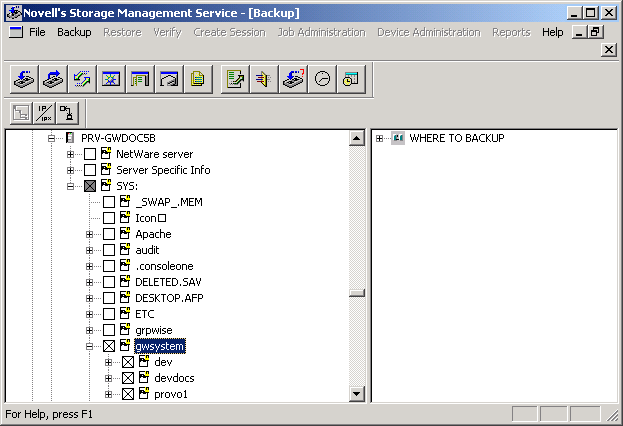This screenshot has width=623, height=426.
Task: Click the IP/IPX protocol toolbar icon
Action: click(44, 113)
